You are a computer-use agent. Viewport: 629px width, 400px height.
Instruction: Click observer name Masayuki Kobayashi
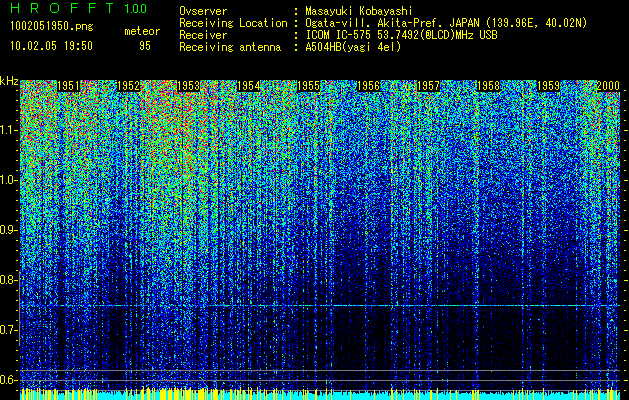coord(359,11)
